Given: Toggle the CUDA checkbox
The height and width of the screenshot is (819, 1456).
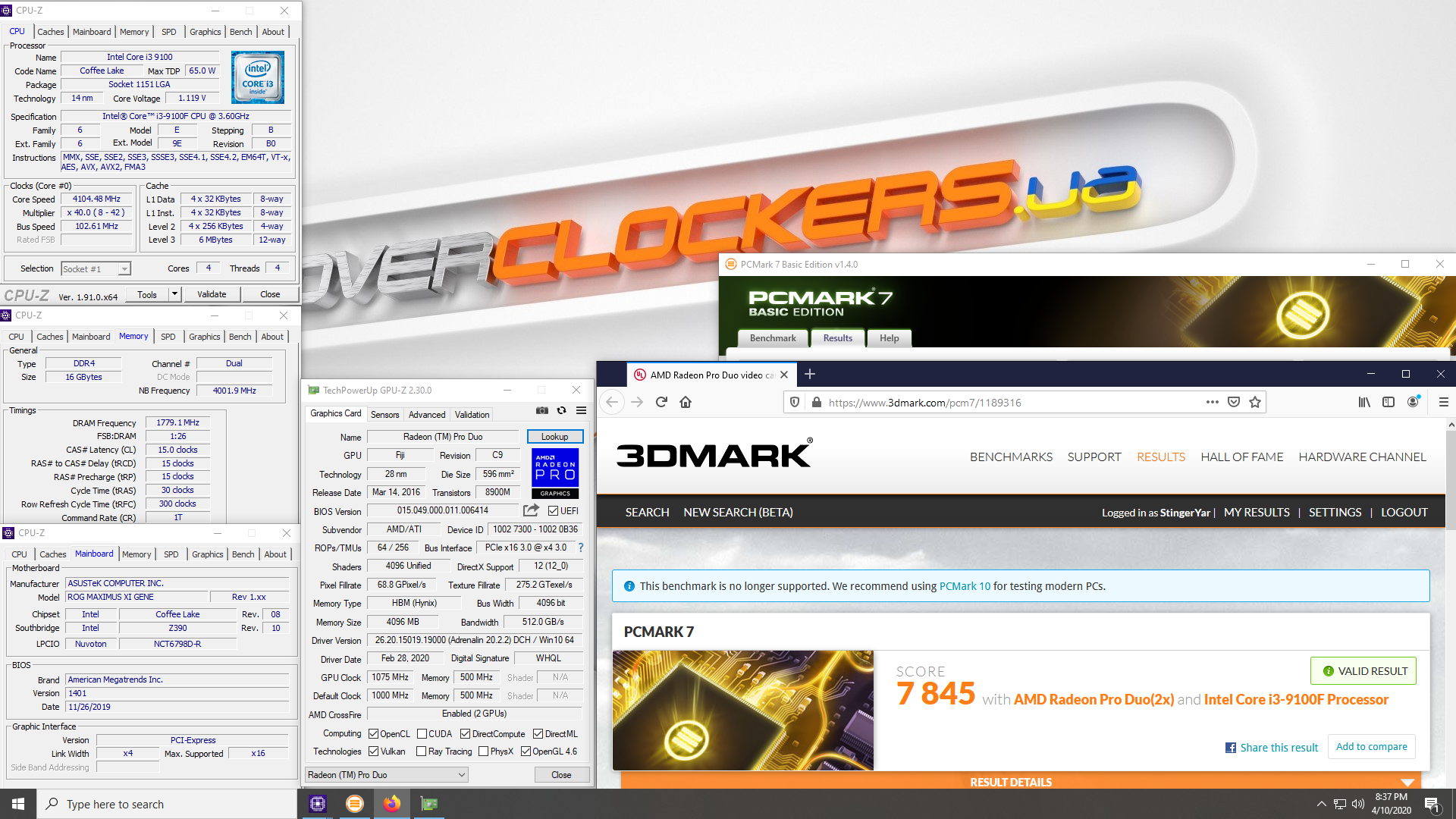Looking at the screenshot, I should point(422,733).
